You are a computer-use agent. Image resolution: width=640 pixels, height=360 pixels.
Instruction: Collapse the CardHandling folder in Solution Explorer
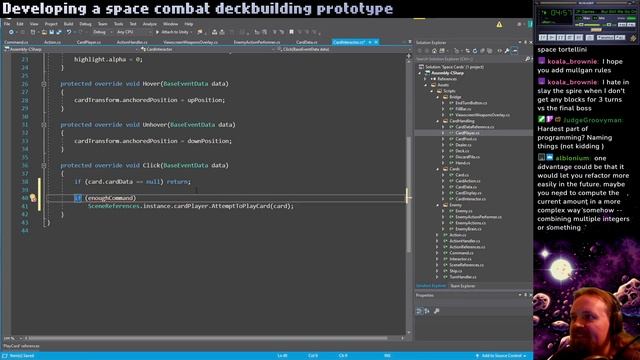coord(438,121)
